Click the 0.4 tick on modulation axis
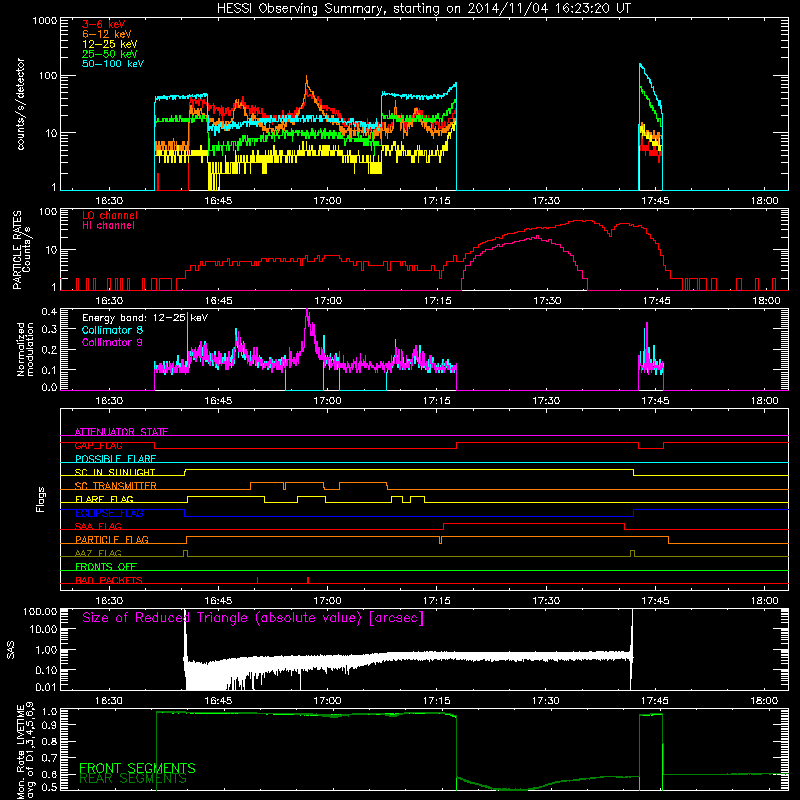Screen dimensions: 800x800 pos(49,311)
